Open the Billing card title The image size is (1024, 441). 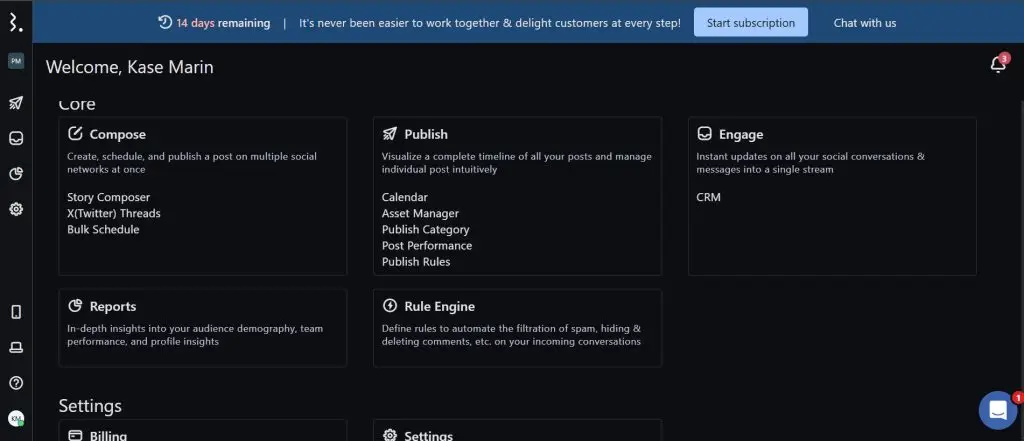tap(108, 436)
